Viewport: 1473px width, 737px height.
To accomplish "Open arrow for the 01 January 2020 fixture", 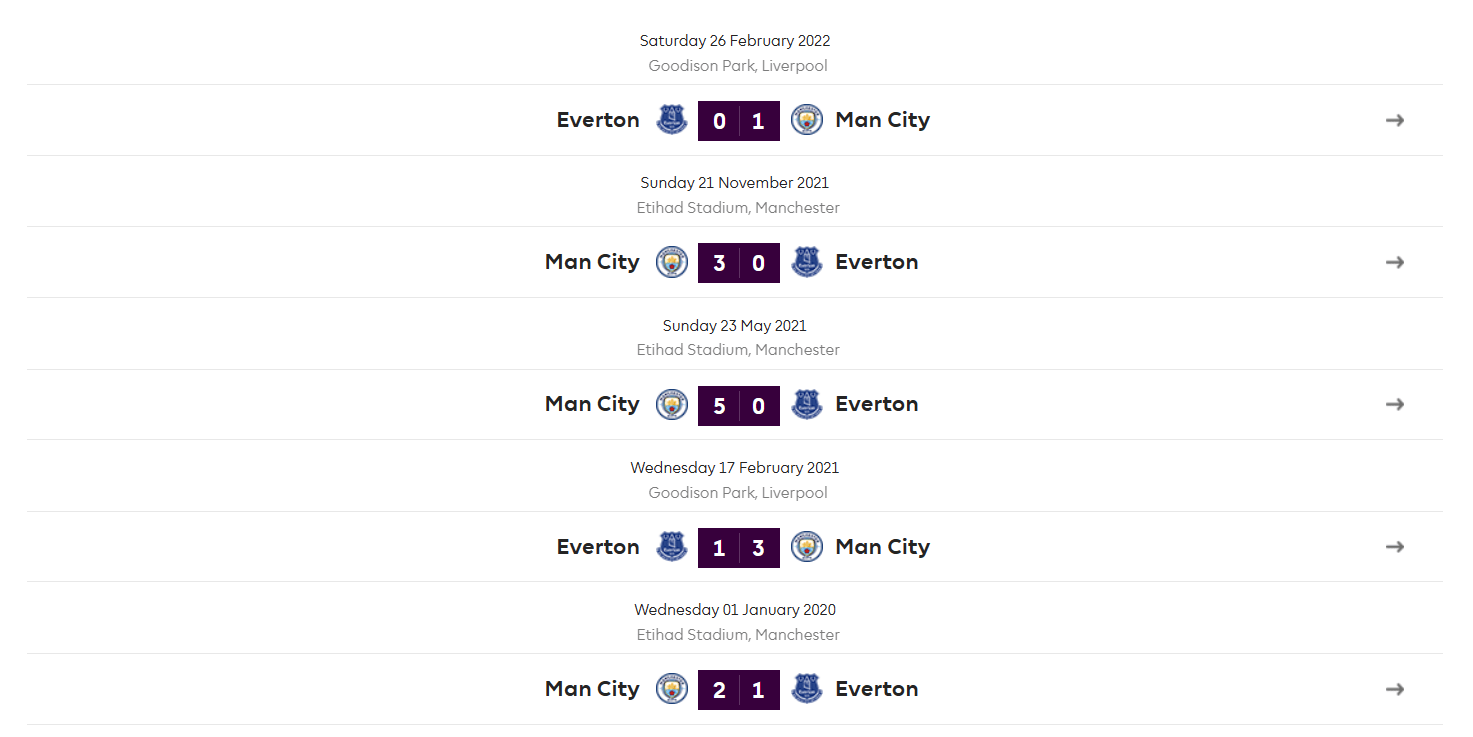I will [x=1395, y=689].
